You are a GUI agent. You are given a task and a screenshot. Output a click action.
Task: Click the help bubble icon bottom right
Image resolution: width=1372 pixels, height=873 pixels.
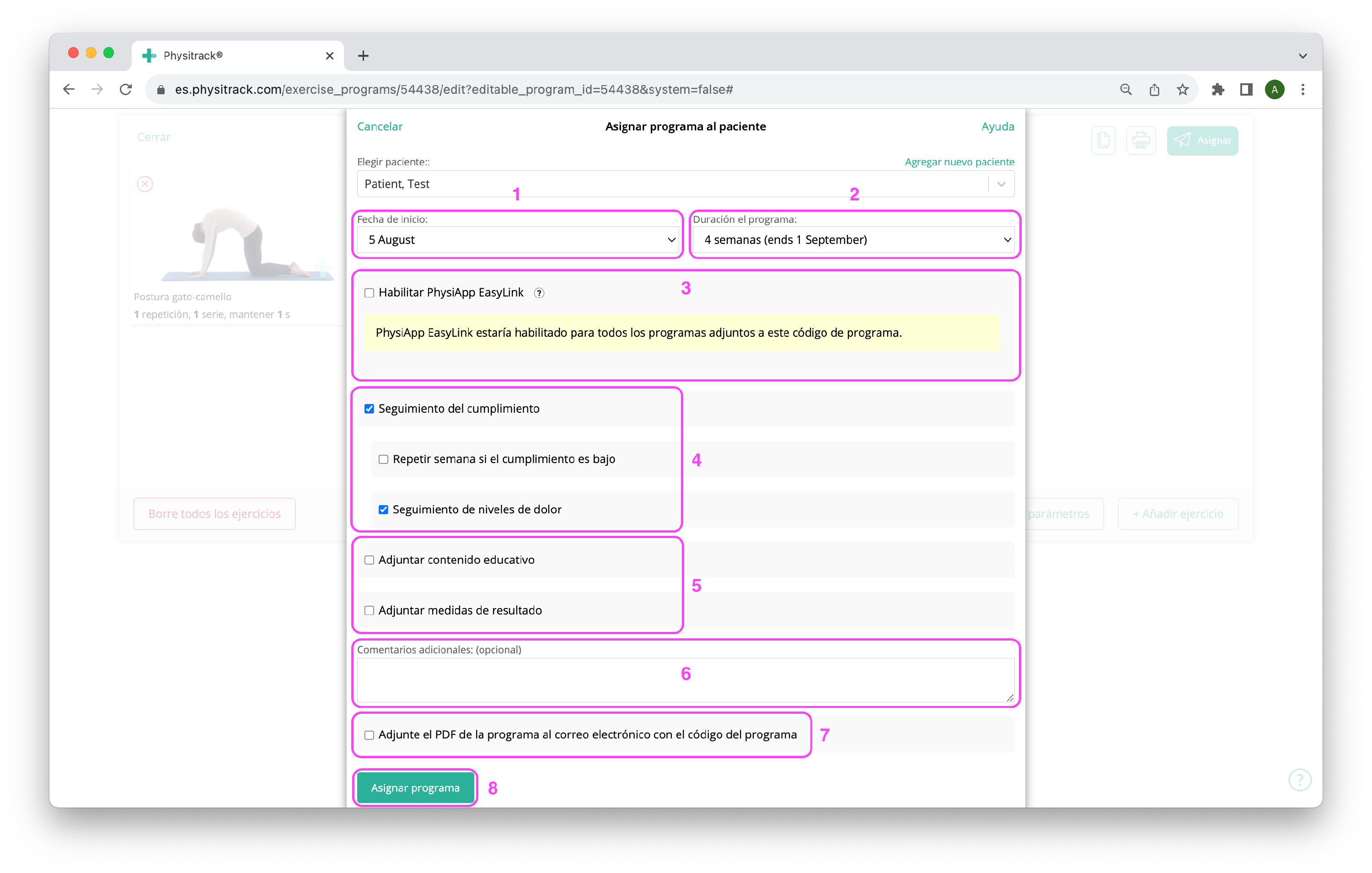[1300, 780]
